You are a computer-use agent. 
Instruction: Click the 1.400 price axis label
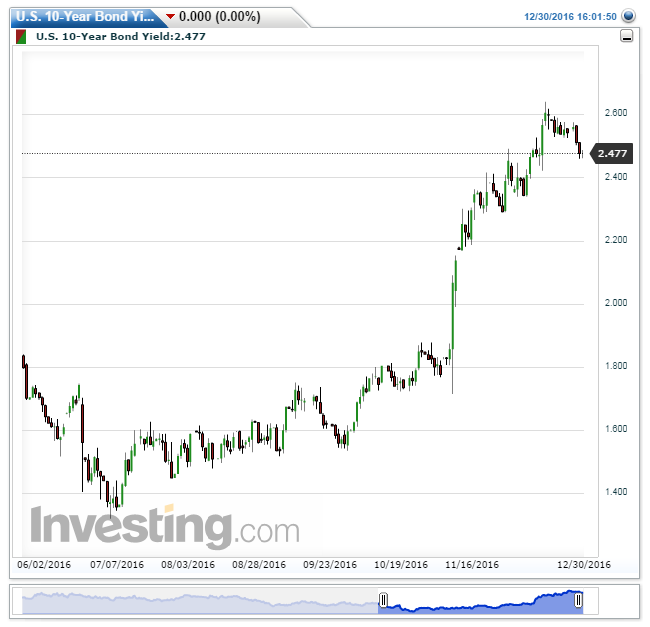[616, 492]
